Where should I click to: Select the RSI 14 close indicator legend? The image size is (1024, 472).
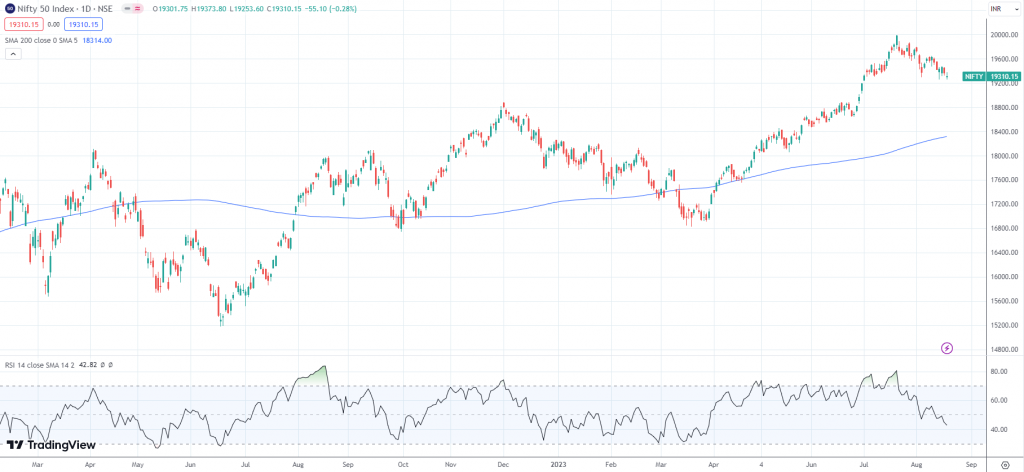click(40, 366)
